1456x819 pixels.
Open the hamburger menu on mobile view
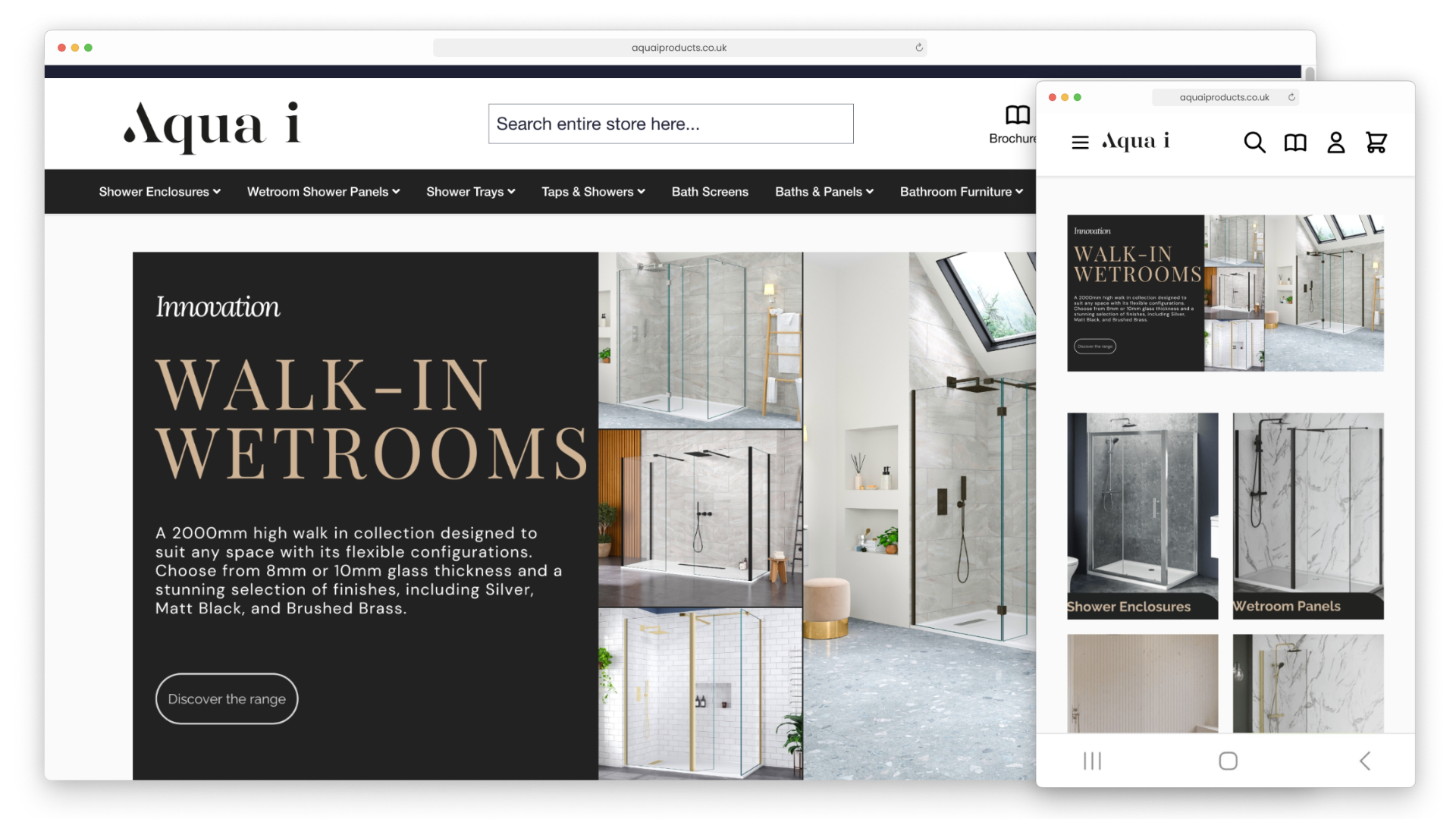1080,142
